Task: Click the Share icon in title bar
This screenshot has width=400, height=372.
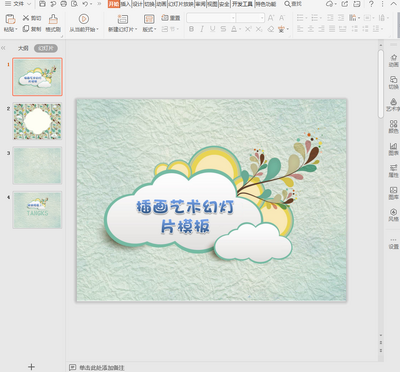Action: click(x=345, y=4)
